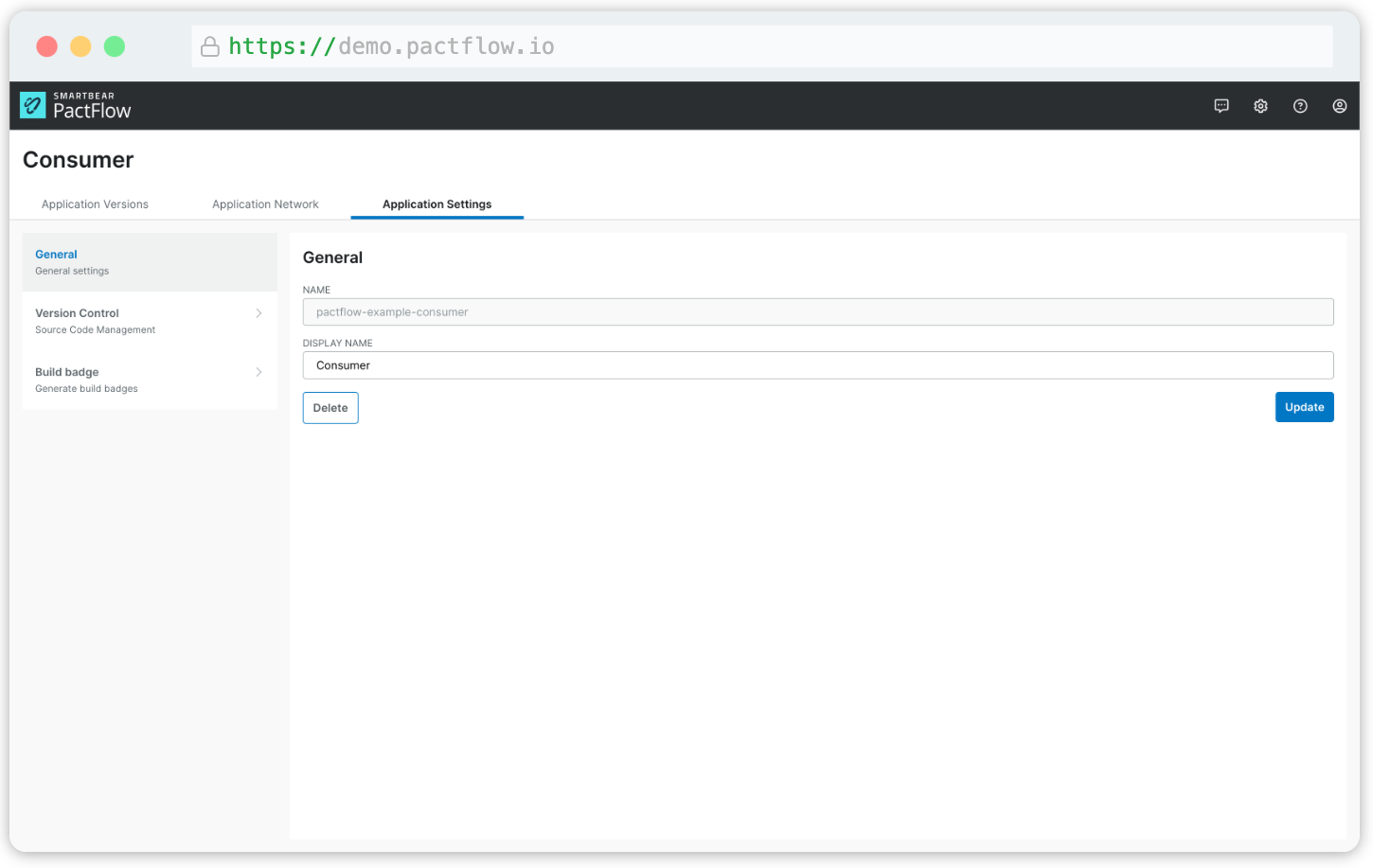Click the Update button
Viewport: 1373px width, 868px height.
[1305, 407]
